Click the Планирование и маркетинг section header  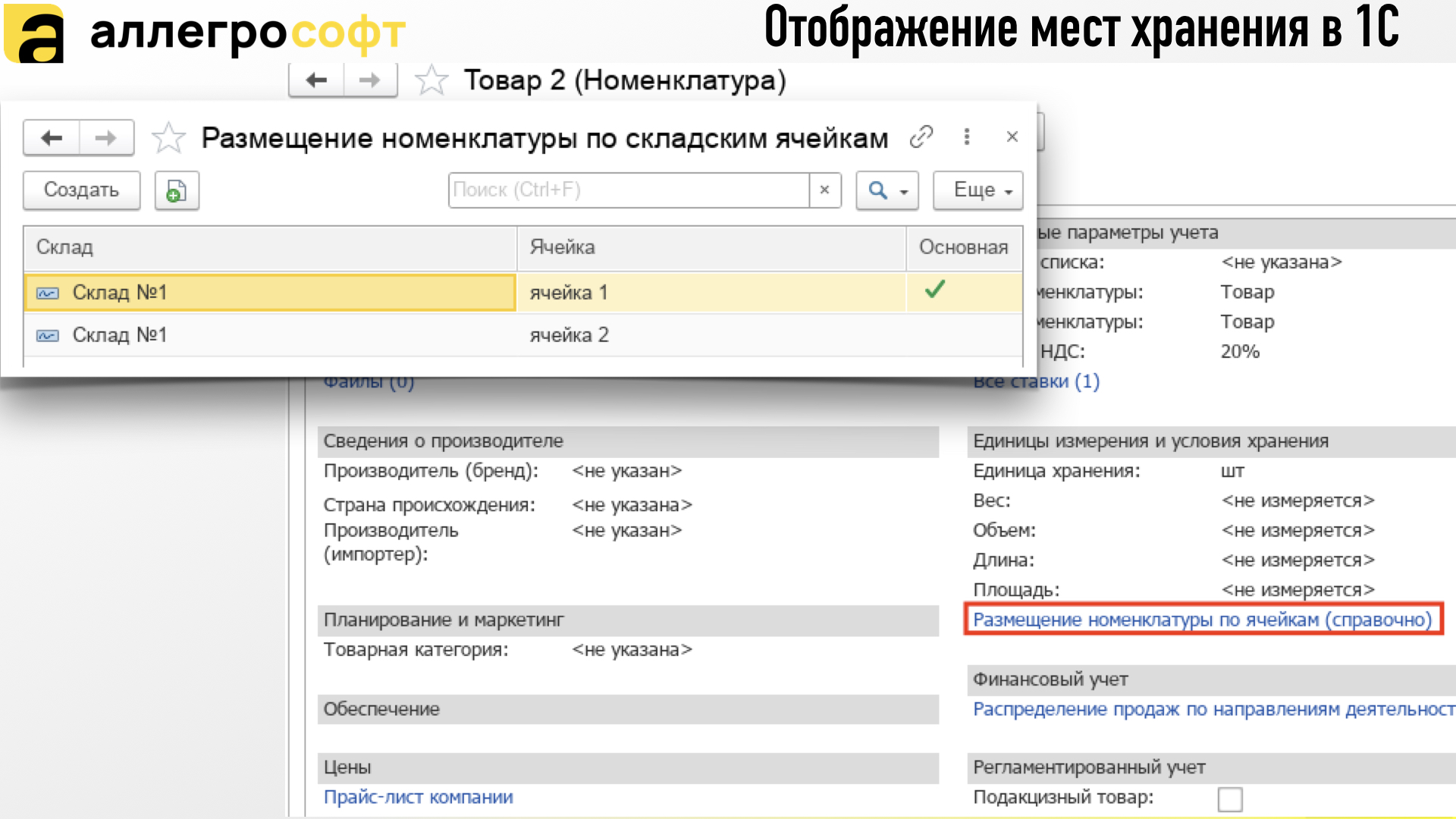tap(628, 620)
